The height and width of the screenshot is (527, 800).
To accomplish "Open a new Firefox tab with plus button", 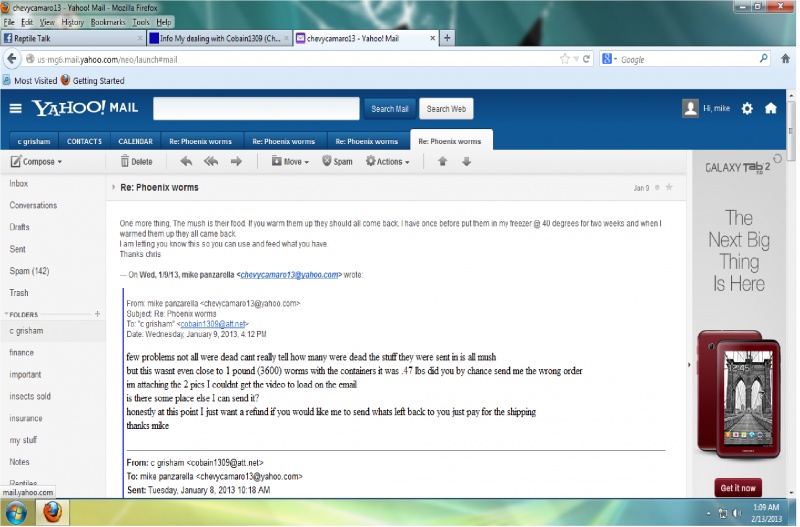I will 447,38.
